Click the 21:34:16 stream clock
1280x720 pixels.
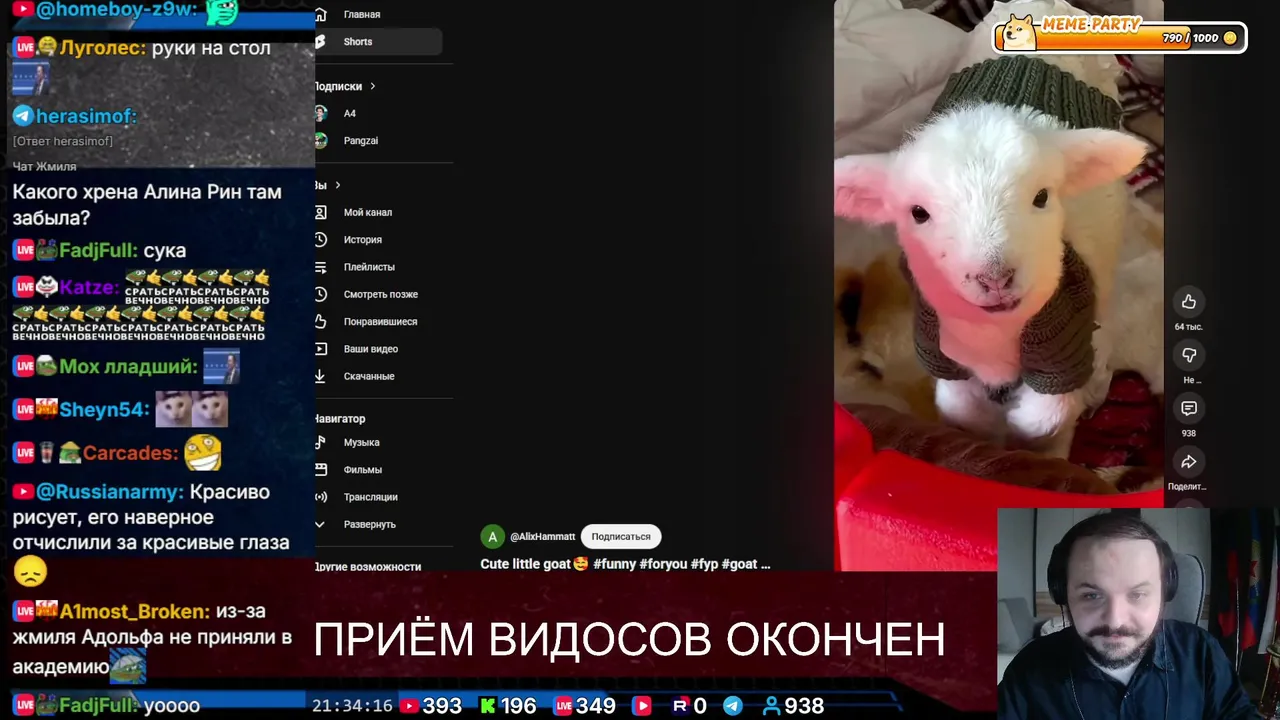(x=352, y=706)
